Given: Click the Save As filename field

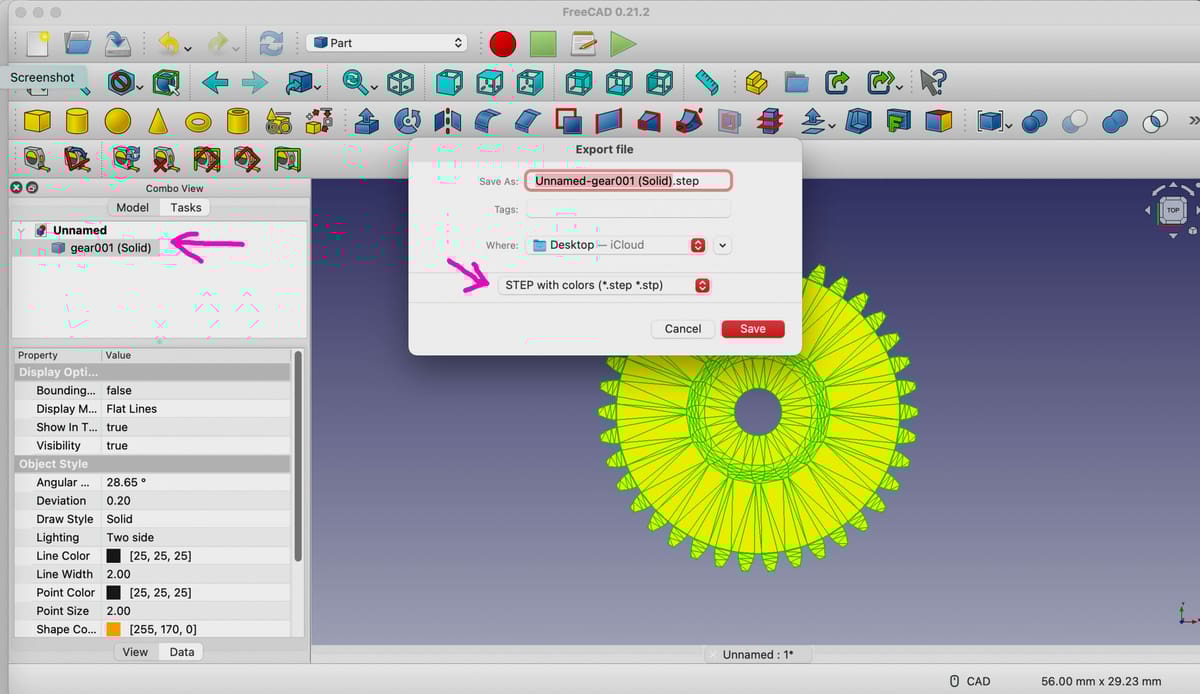Looking at the screenshot, I should 628,181.
